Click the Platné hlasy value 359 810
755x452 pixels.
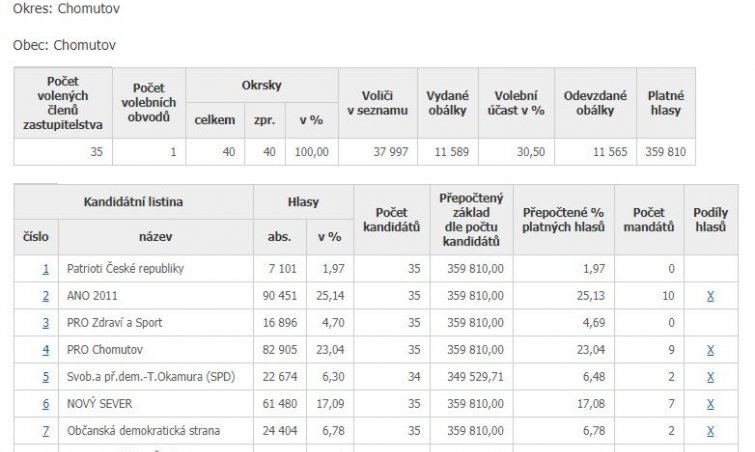coord(665,152)
